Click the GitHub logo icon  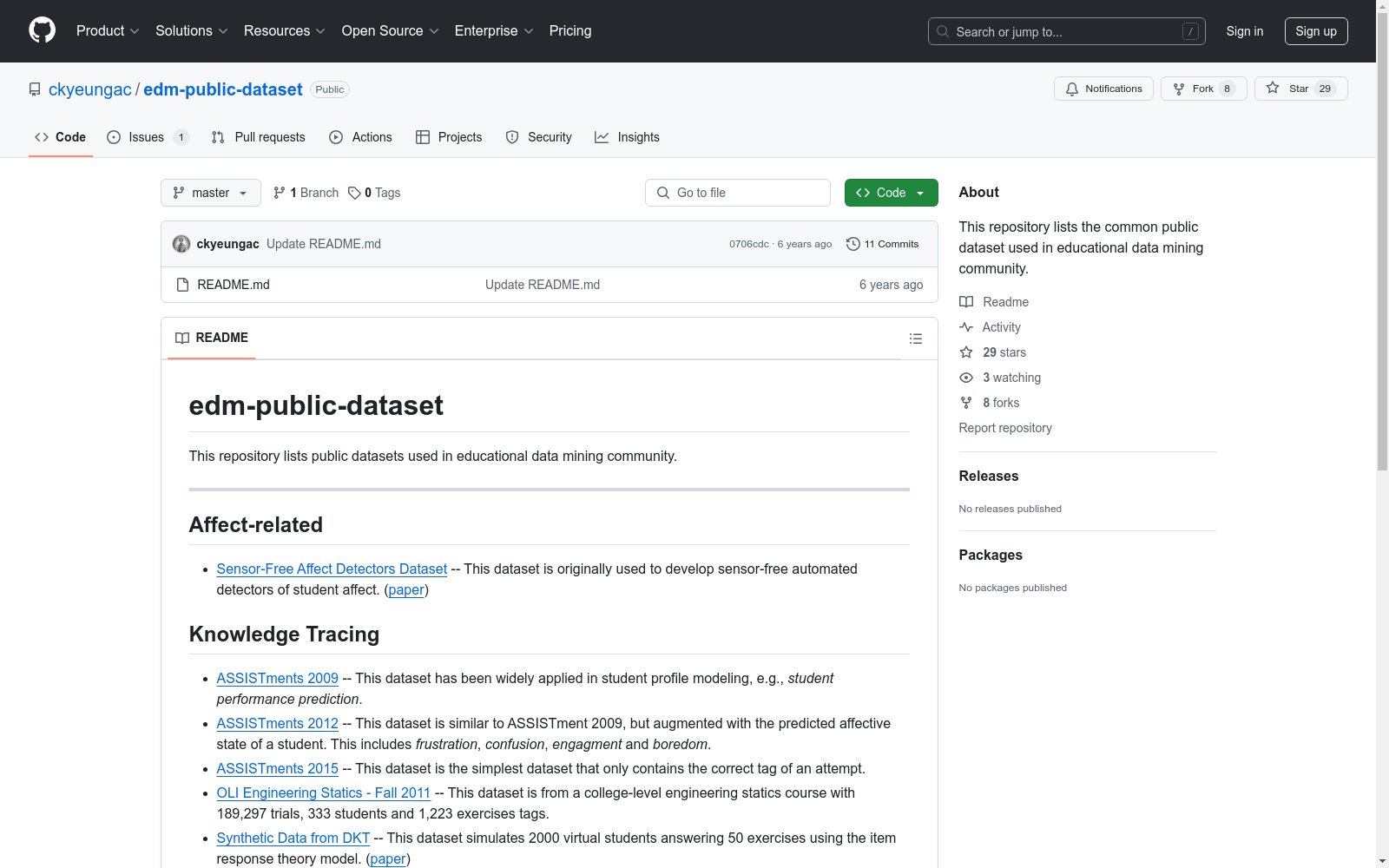pos(42,30)
